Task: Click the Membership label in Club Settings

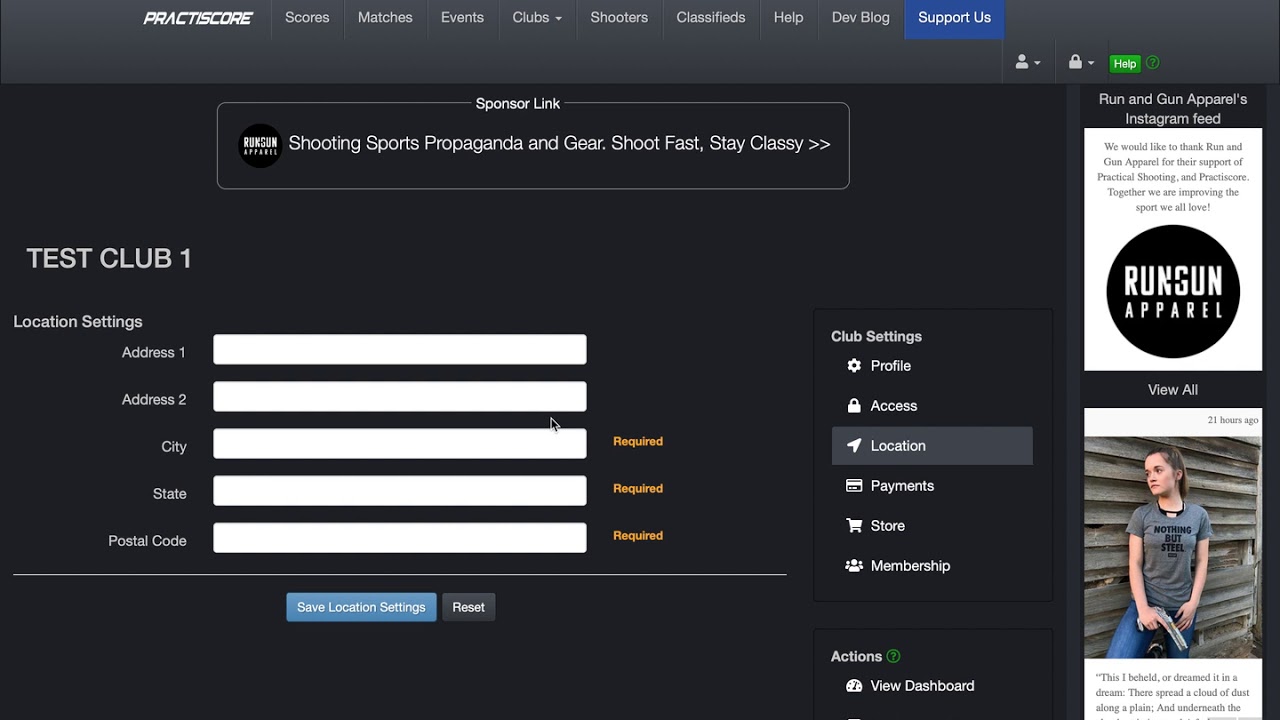Action: click(x=911, y=566)
